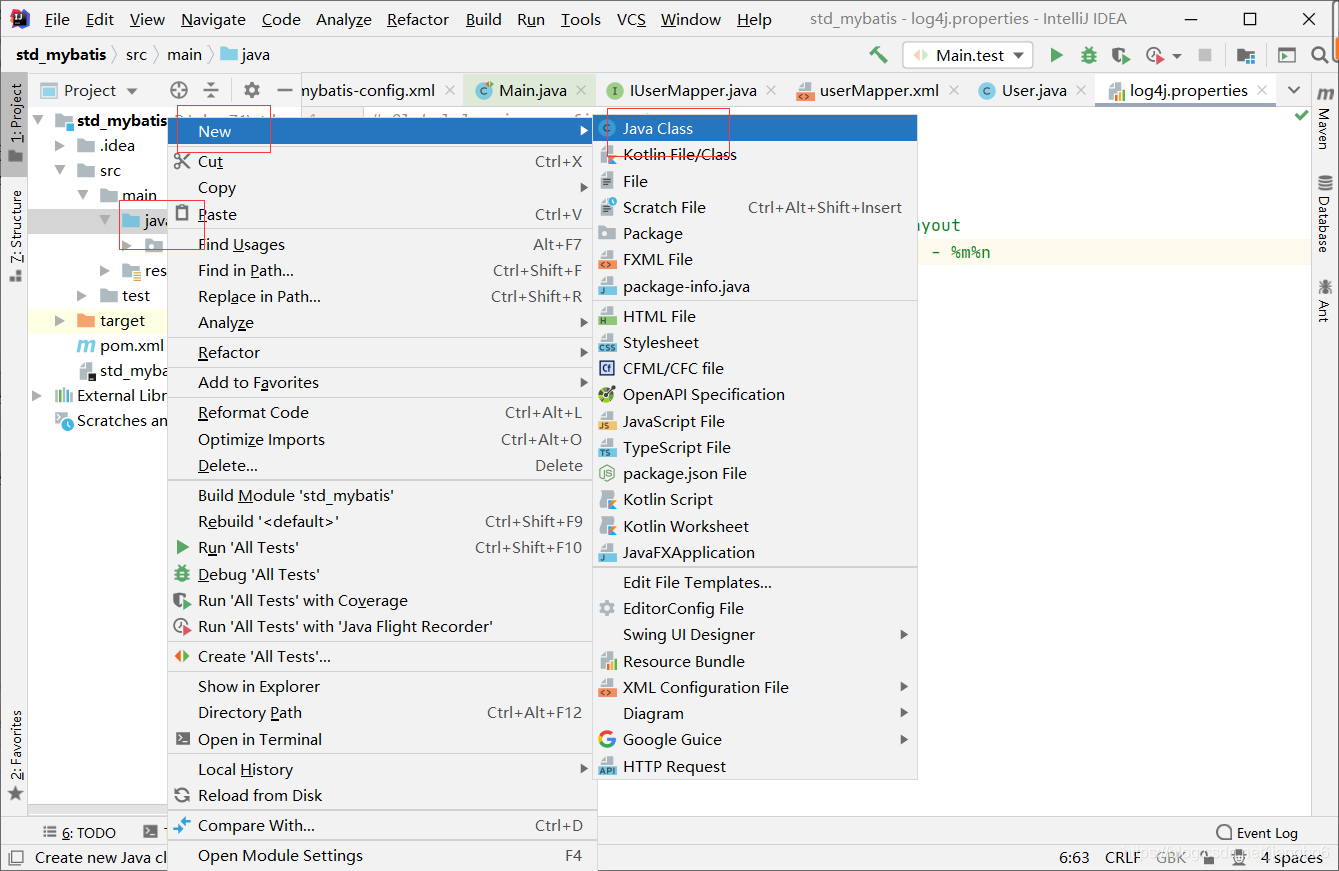
Task: Expand the .idea folder
Action: (x=60, y=146)
